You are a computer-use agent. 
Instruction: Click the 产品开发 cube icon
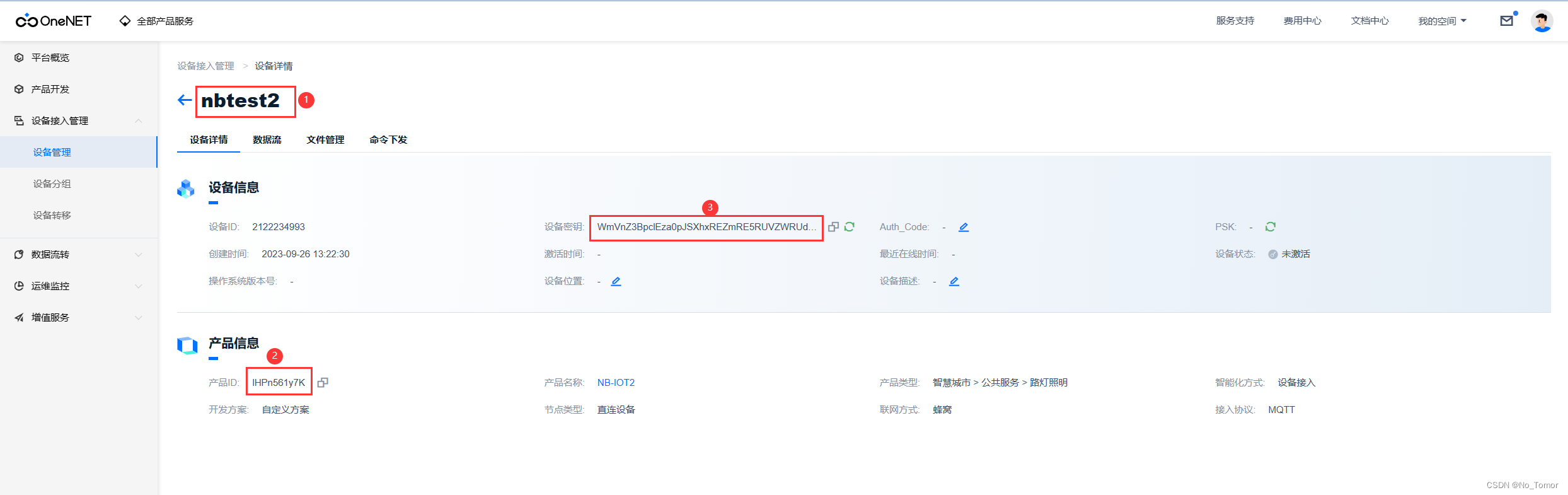coord(19,89)
